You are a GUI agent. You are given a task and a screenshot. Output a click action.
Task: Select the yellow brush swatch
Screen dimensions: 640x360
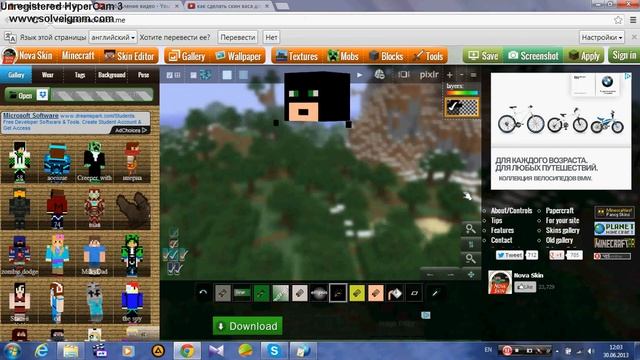[357, 293]
